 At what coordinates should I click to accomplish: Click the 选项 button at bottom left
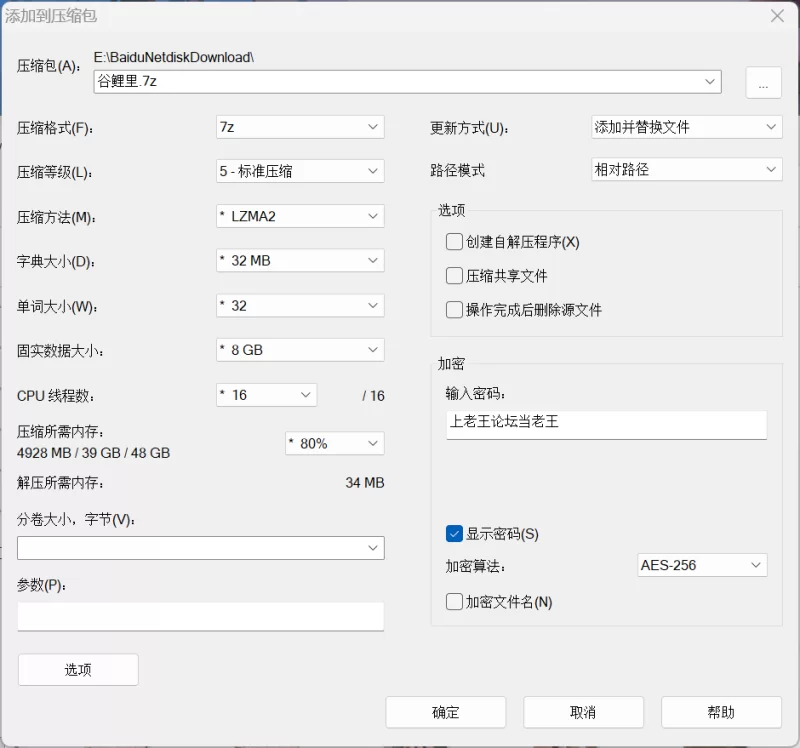coord(78,670)
